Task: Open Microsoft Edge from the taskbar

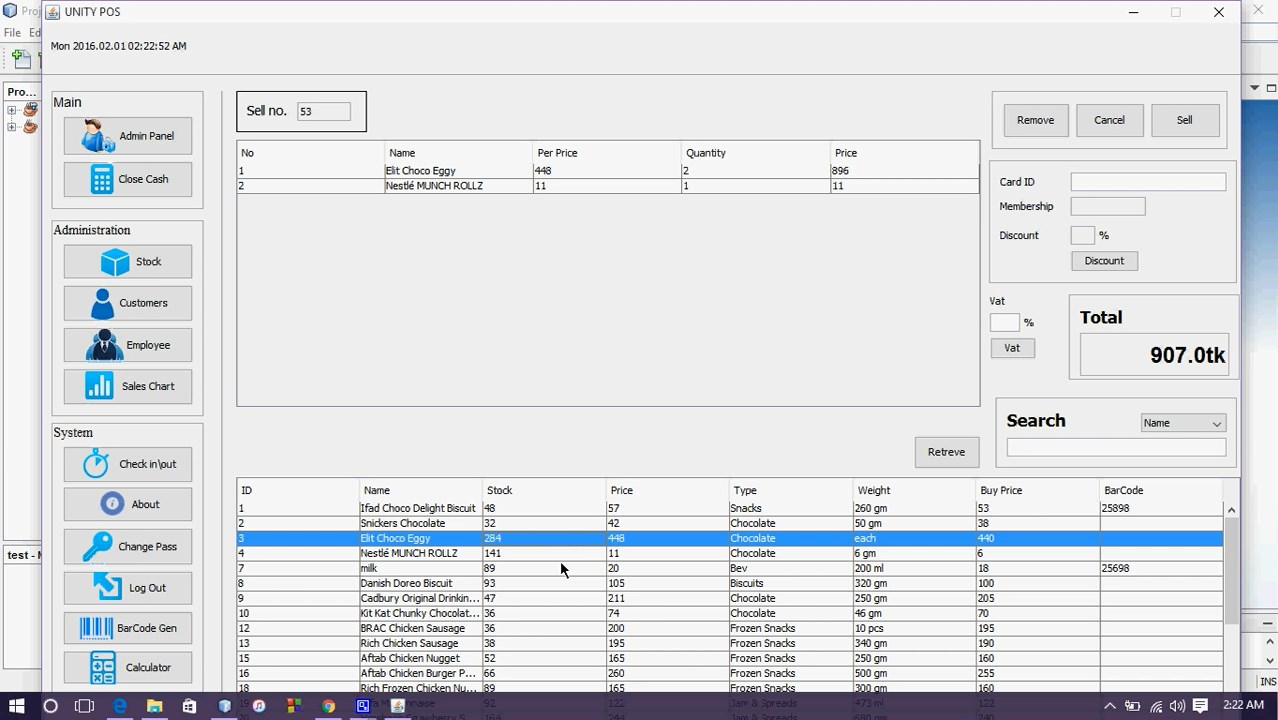Action: [x=120, y=705]
